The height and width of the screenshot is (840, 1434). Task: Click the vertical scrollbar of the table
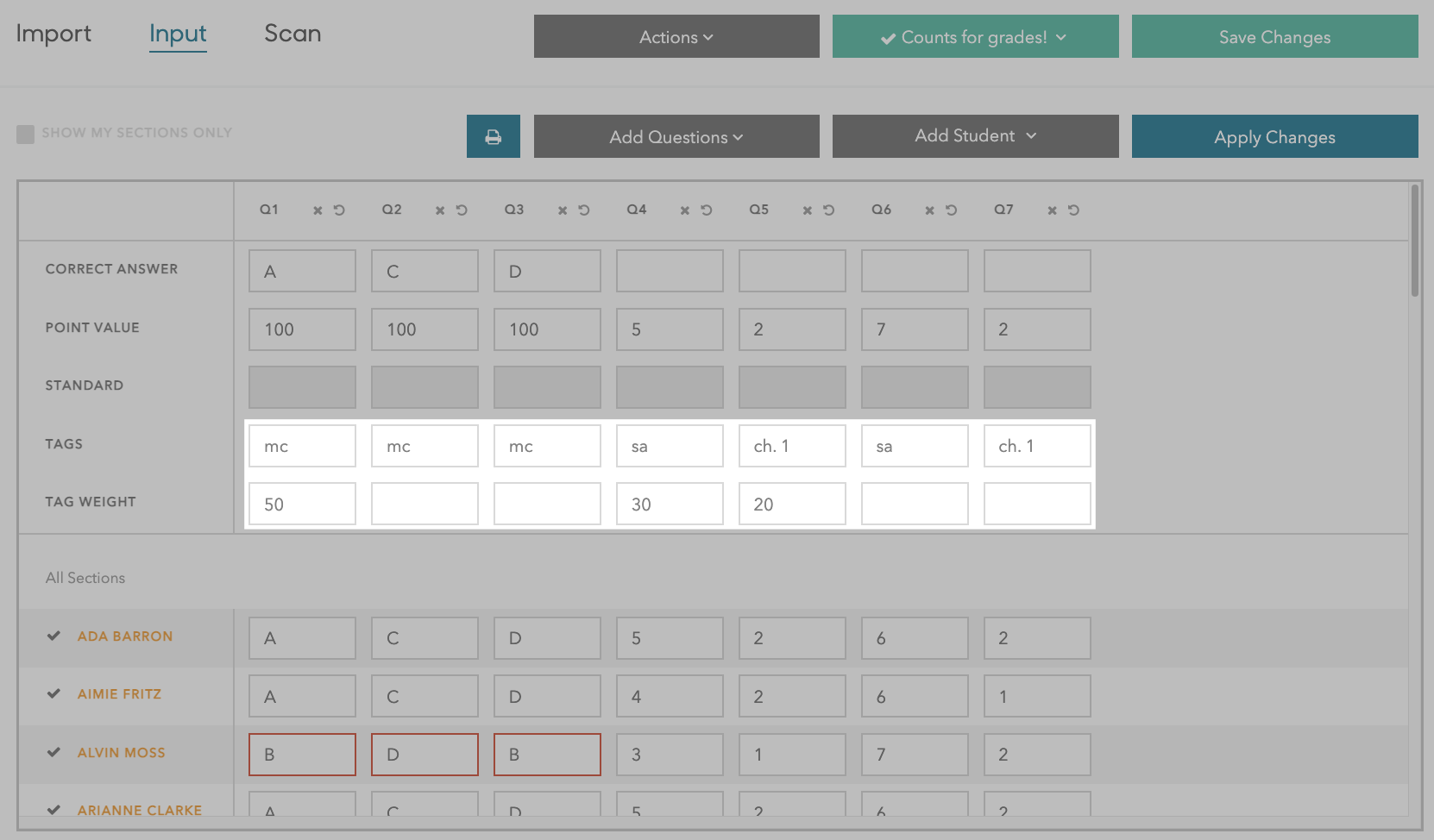click(x=1414, y=241)
